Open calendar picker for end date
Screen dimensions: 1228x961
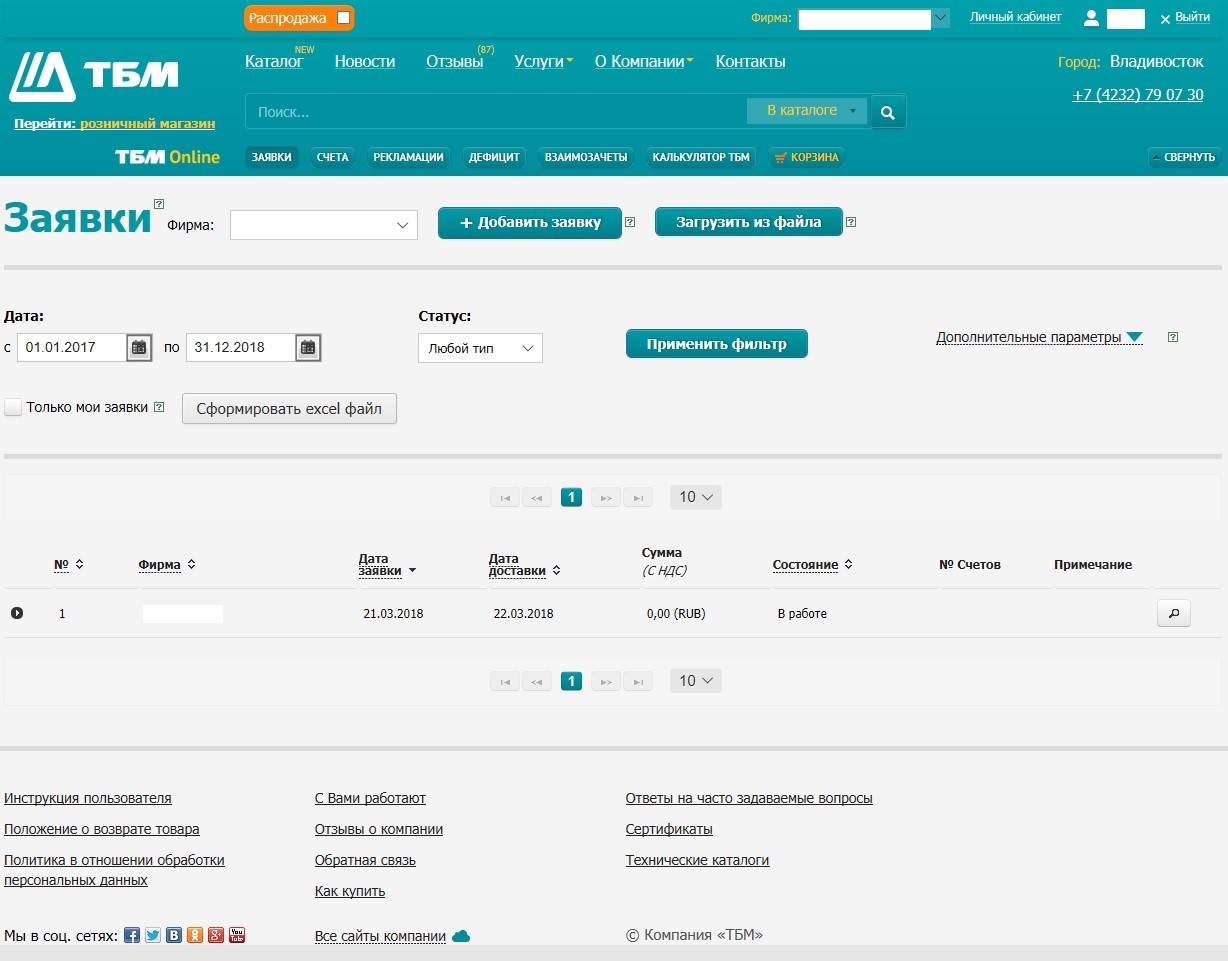[309, 347]
